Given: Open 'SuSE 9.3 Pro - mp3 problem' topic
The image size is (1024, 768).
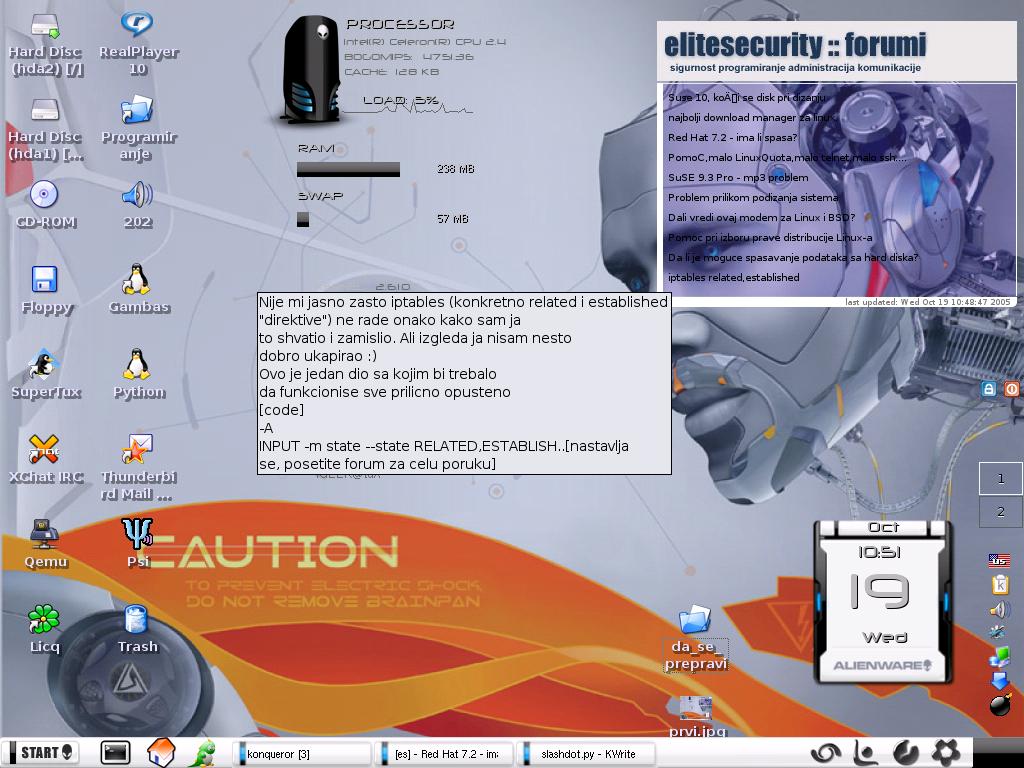Looking at the screenshot, I should pos(738,178).
